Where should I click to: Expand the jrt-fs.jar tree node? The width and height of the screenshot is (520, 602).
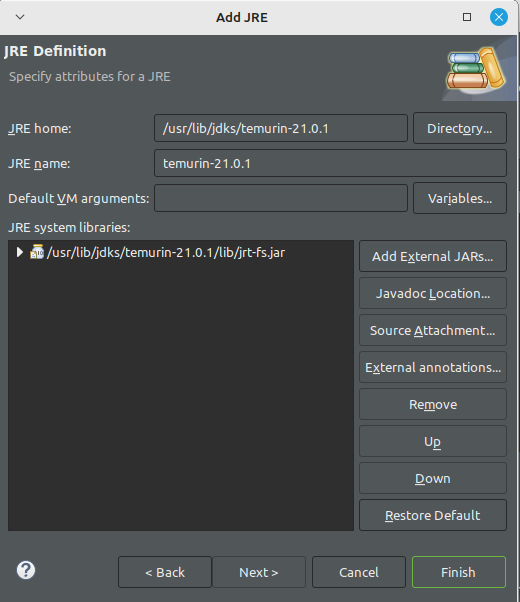(x=19, y=252)
